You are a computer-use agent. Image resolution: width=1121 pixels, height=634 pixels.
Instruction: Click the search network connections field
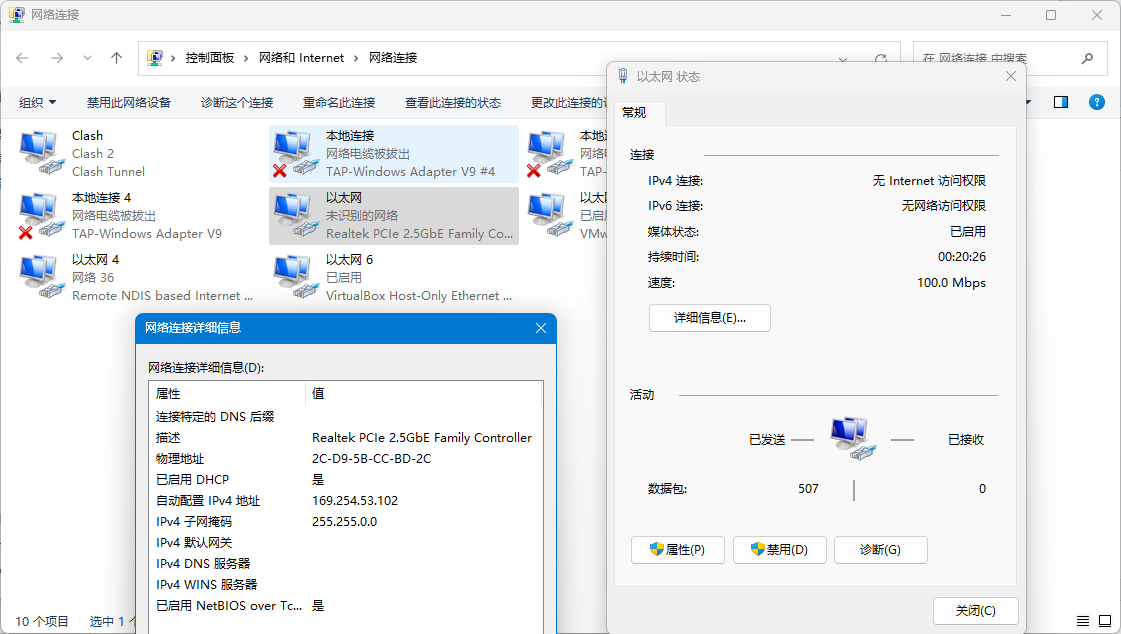pos(1000,58)
